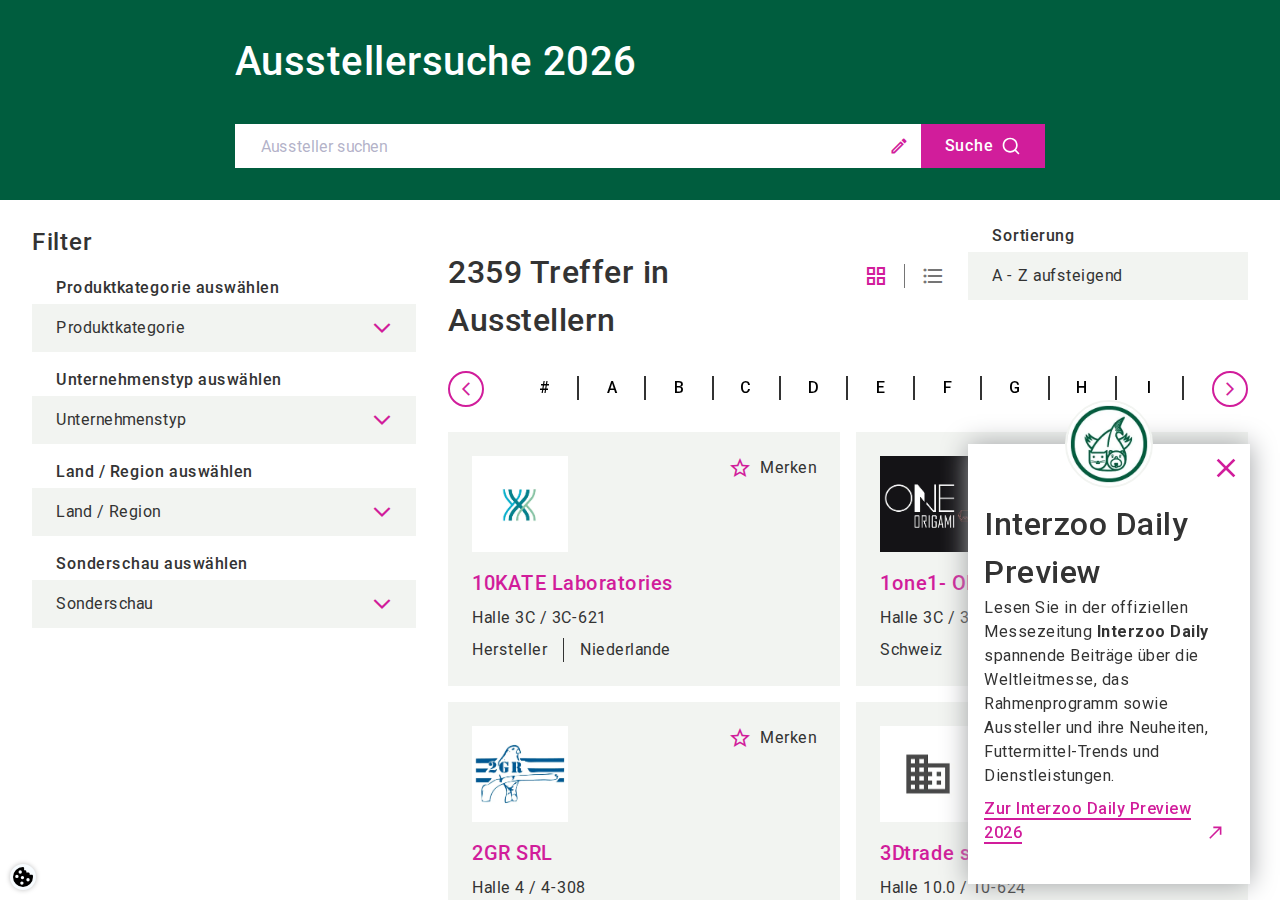
Task: Toggle Merken for 10KATE Laboratories
Action: pos(773,467)
